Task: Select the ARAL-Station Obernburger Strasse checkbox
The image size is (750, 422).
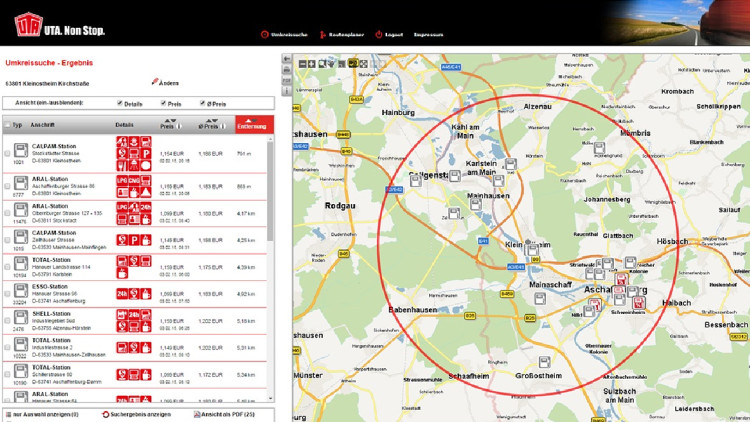Action: click(x=7, y=213)
